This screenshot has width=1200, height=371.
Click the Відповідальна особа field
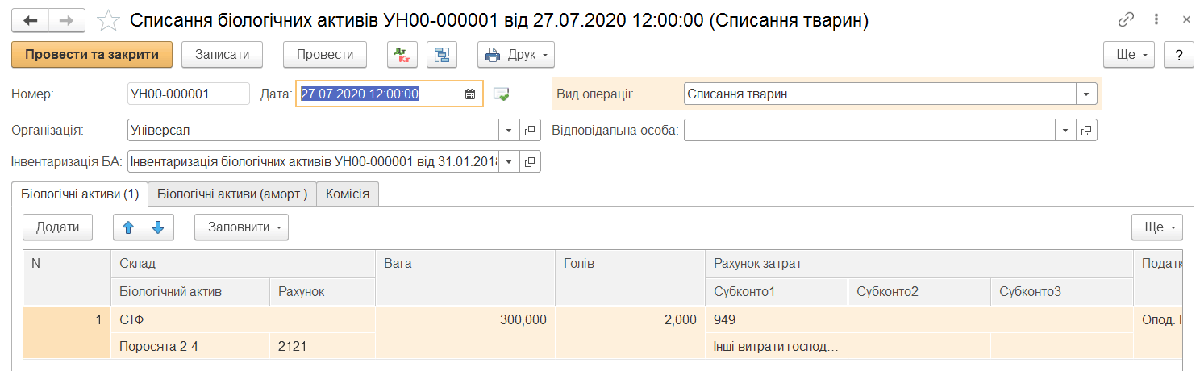[870, 130]
